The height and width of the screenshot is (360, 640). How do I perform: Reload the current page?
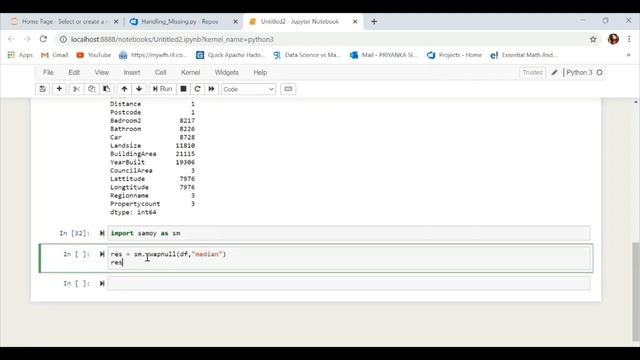click(43, 39)
